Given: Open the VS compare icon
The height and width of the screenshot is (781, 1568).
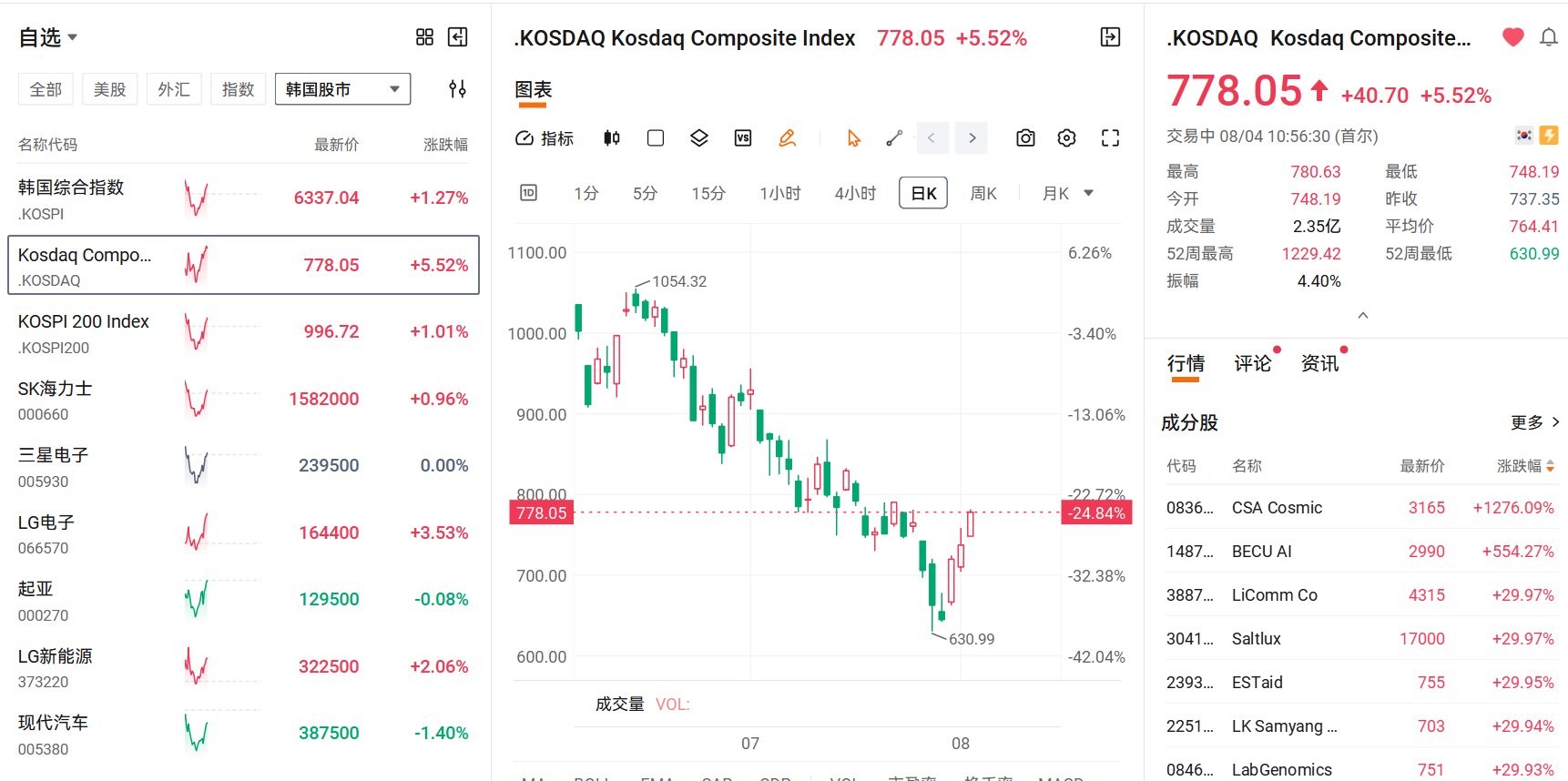Looking at the screenshot, I should tap(743, 138).
